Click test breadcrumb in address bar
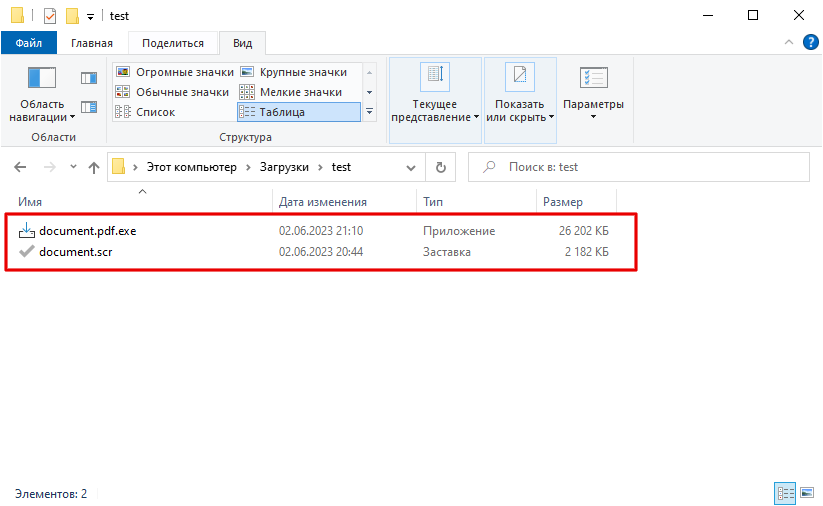Screen dimensions: 823x506 [x=341, y=167]
